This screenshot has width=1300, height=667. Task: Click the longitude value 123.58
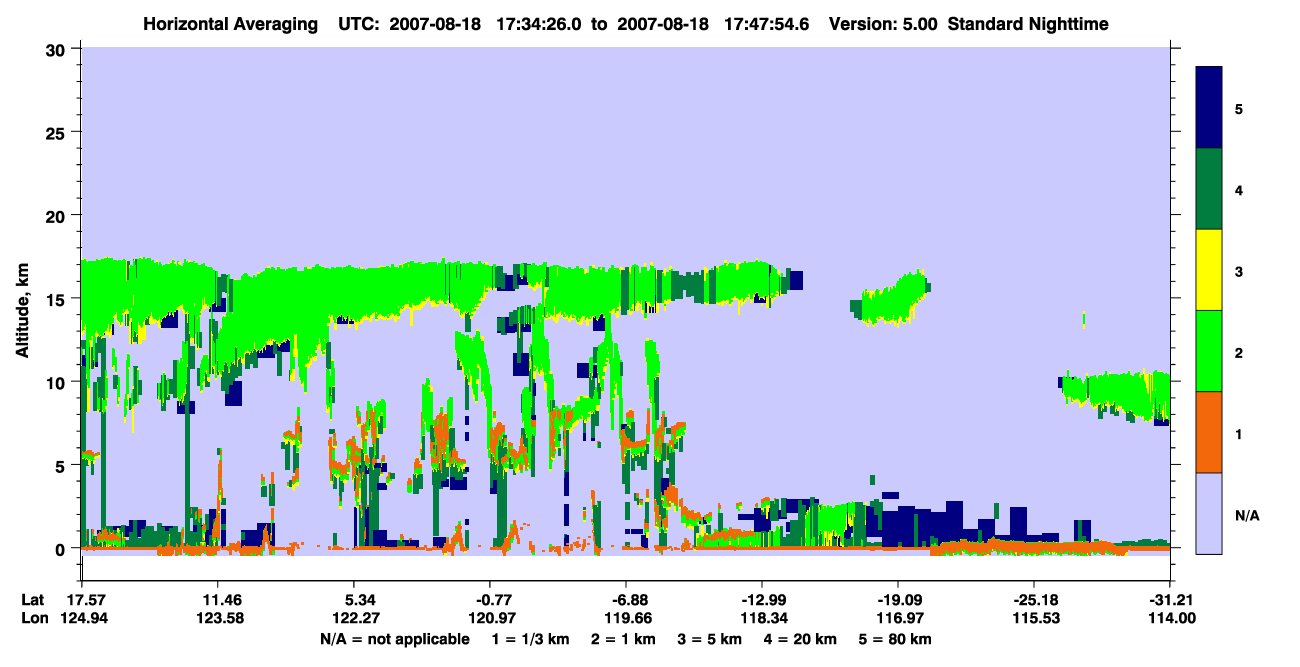[218, 618]
